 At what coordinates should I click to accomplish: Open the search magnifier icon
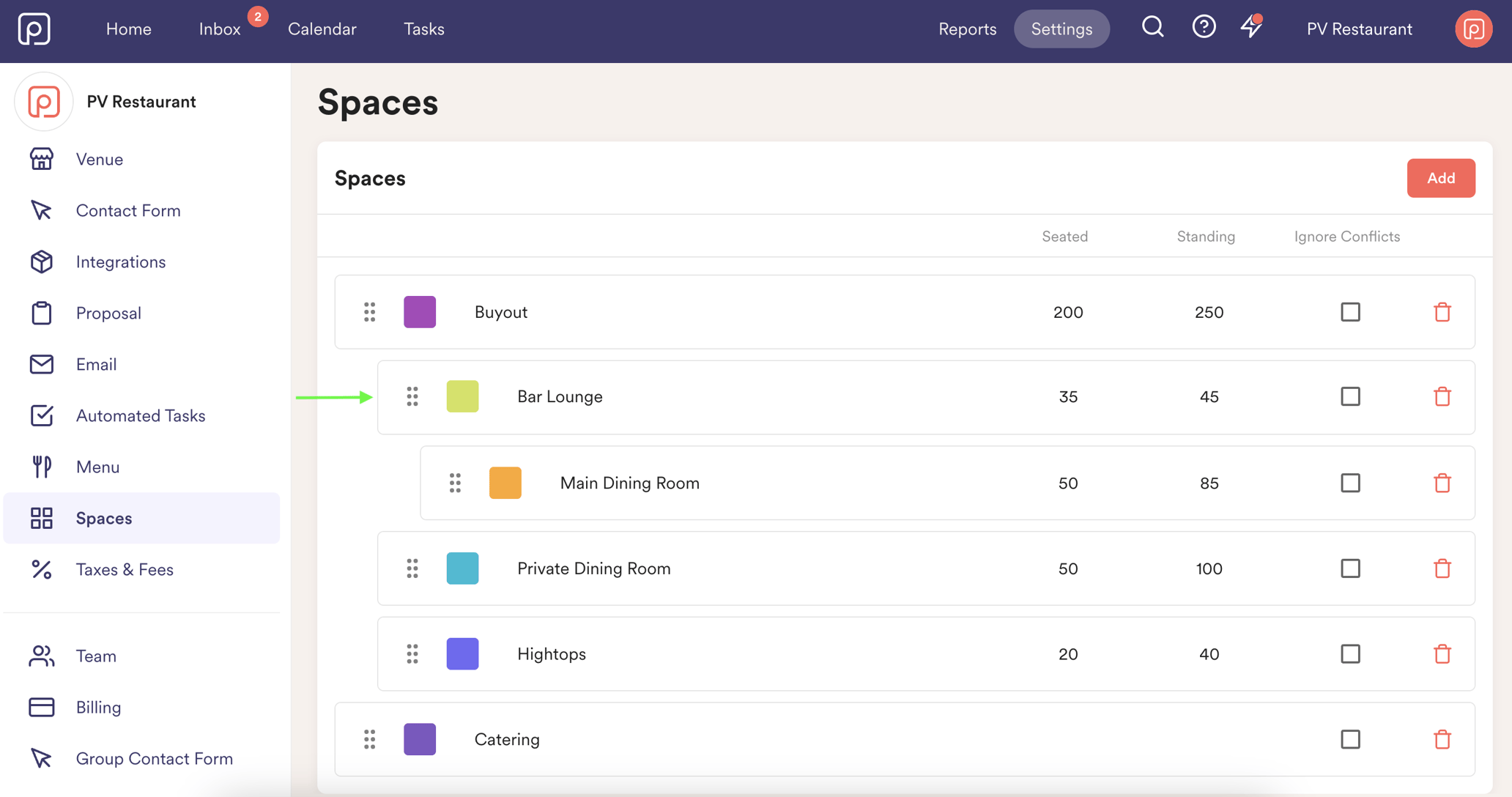point(1152,28)
